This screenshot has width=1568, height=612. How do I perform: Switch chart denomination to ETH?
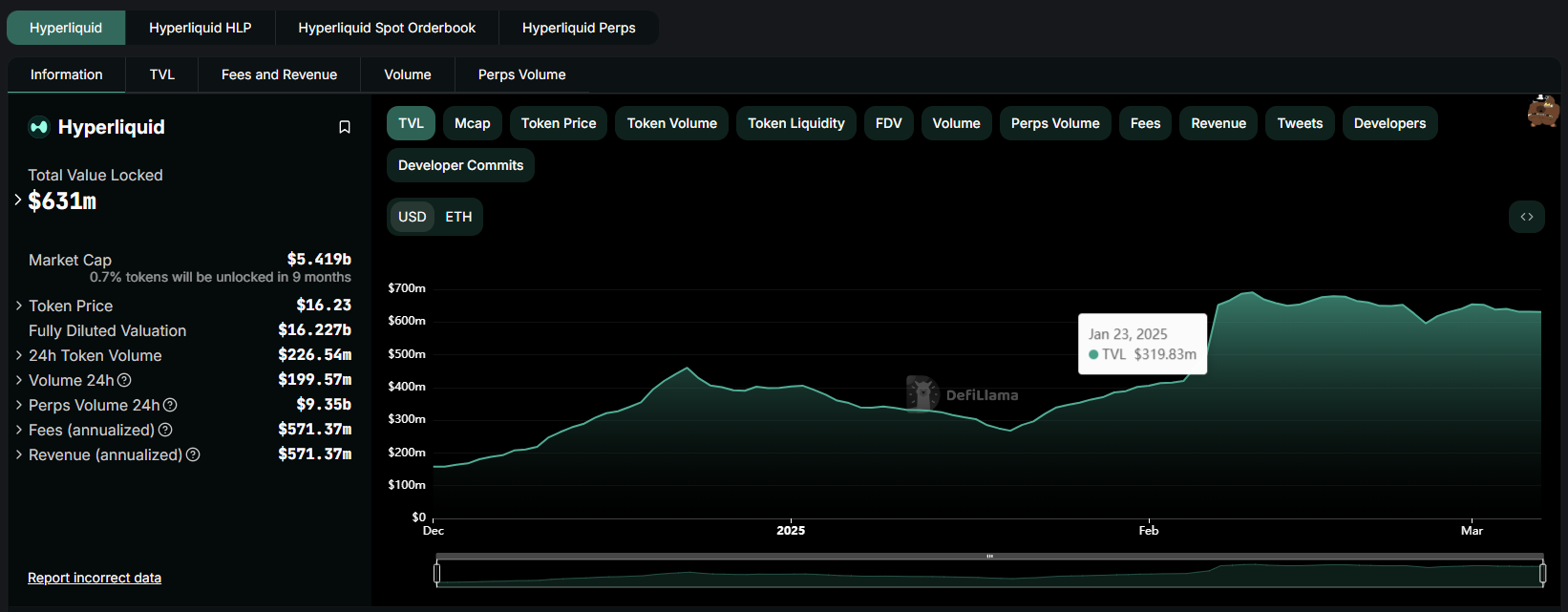point(458,217)
